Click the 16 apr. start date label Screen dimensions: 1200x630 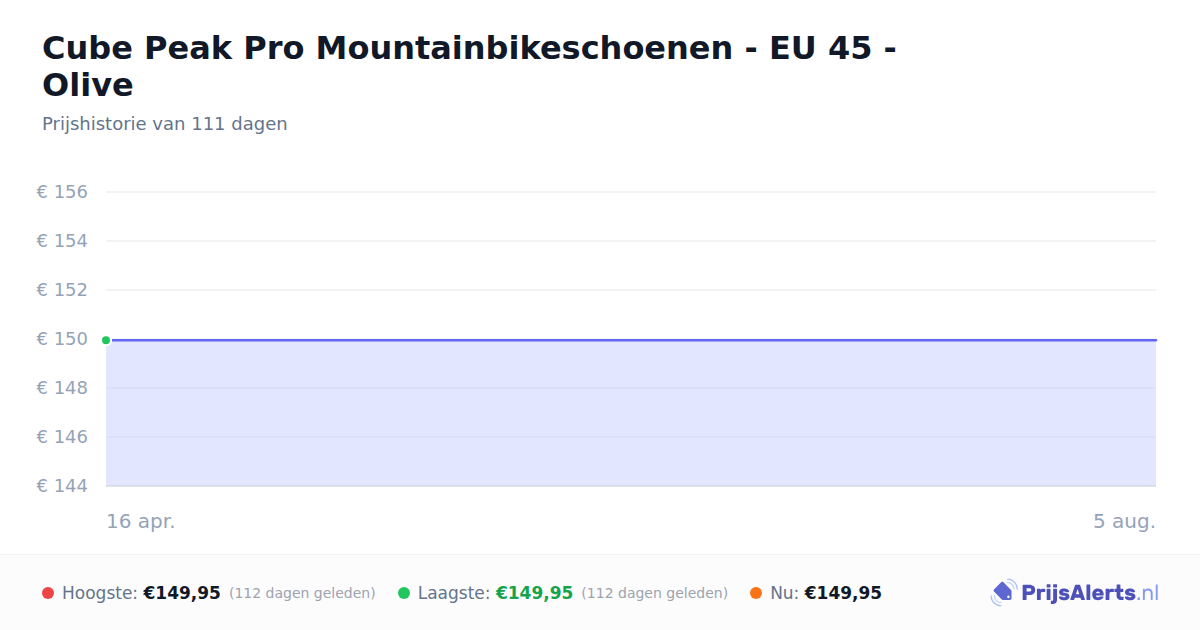pyautogui.click(x=141, y=521)
